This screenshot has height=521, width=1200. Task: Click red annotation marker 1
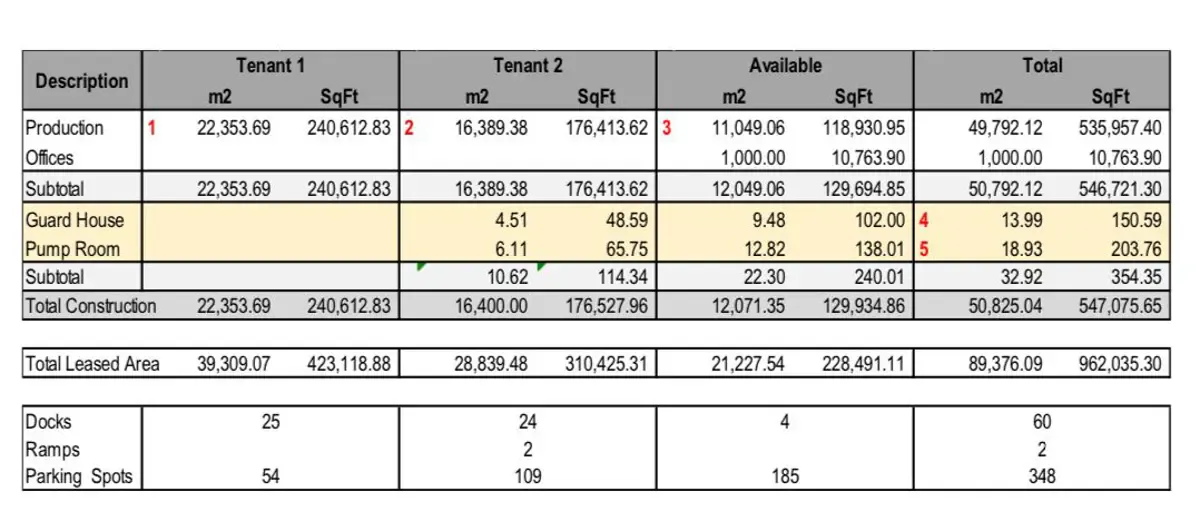click(153, 128)
